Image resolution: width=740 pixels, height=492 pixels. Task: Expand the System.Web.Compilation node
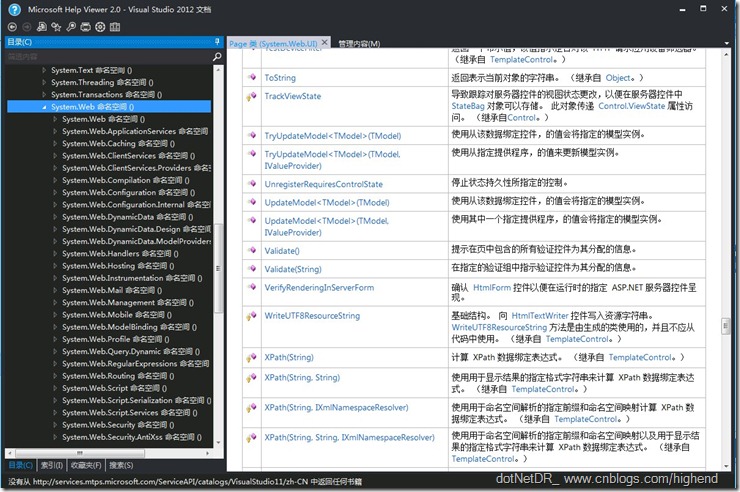click(x=55, y=180)
